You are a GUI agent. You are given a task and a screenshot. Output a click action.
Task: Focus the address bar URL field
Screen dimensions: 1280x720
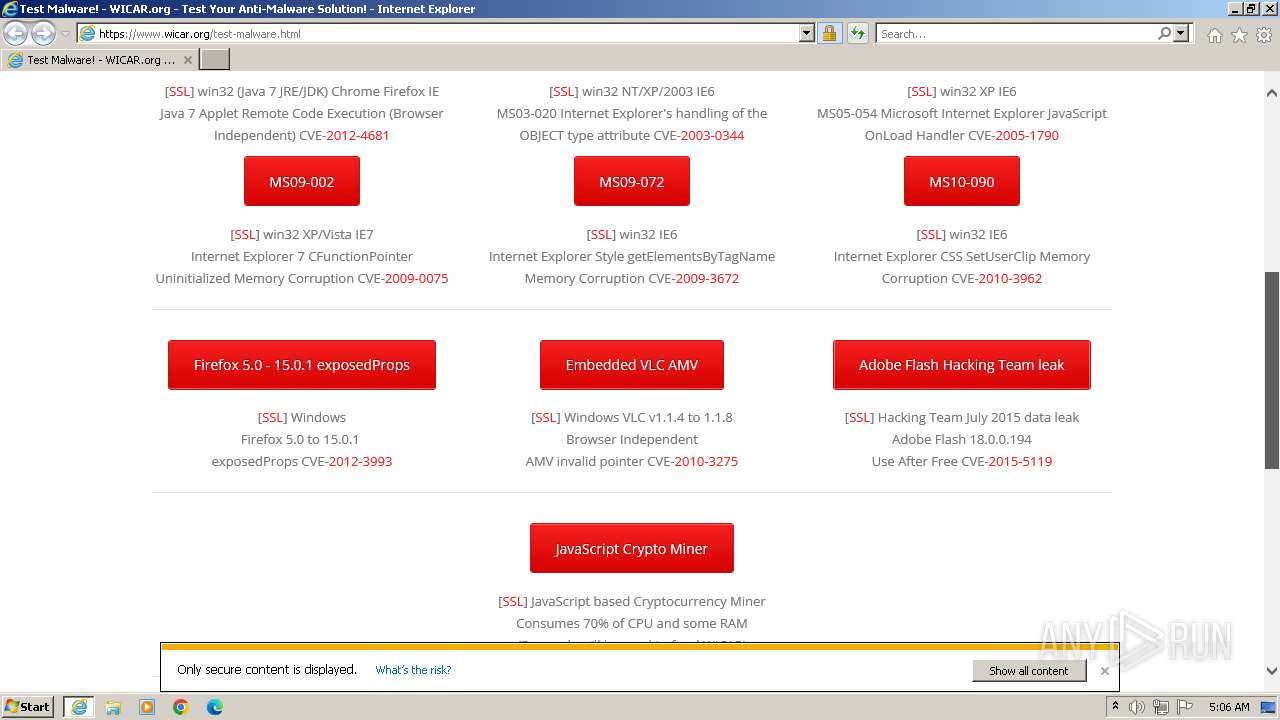click(x=445, y=33)
